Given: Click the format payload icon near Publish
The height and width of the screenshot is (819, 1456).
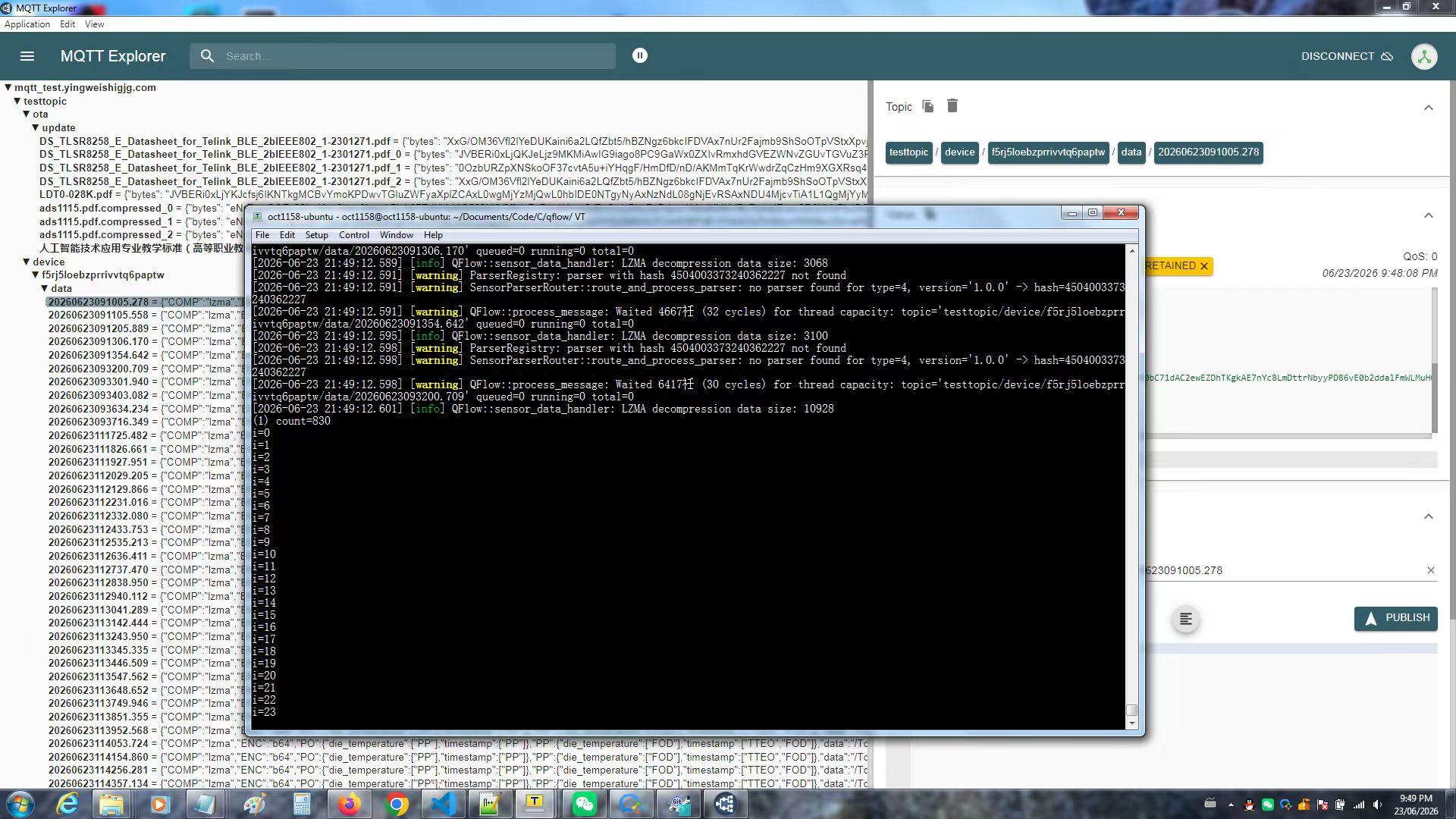Looking at the screenshot, I should (x=1185, y=620).
